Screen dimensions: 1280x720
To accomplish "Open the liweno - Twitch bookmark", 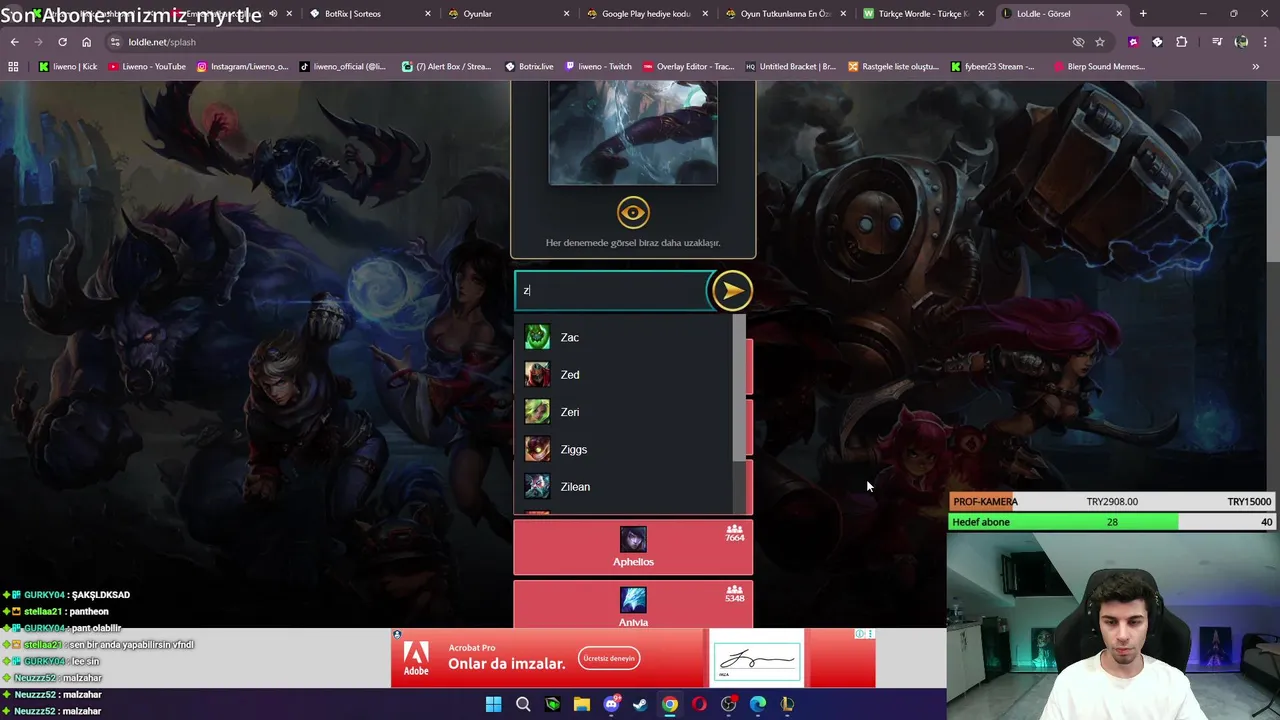I will (x=598, y=66).
